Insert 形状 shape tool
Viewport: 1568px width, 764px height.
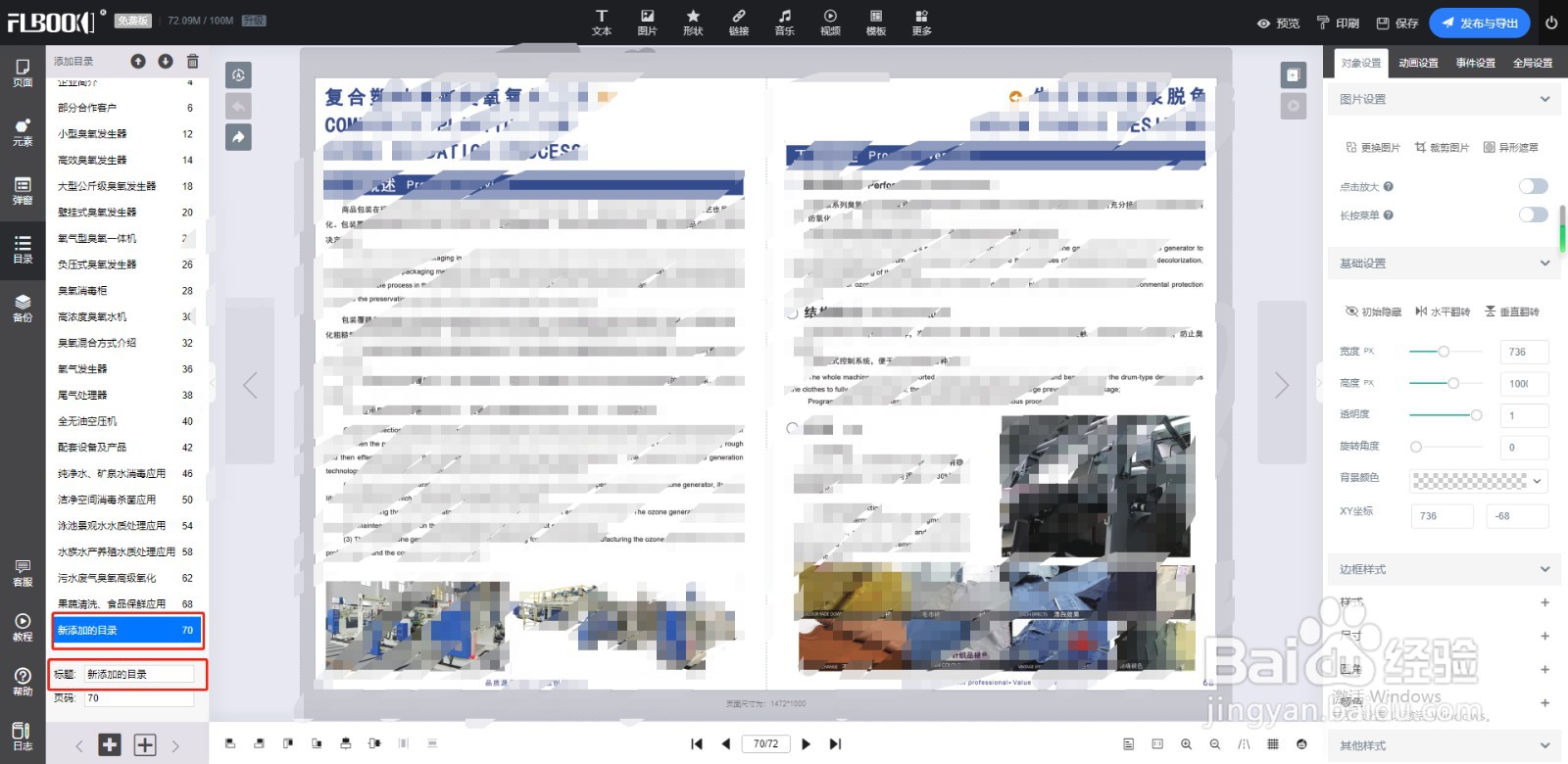click(693, 23)
